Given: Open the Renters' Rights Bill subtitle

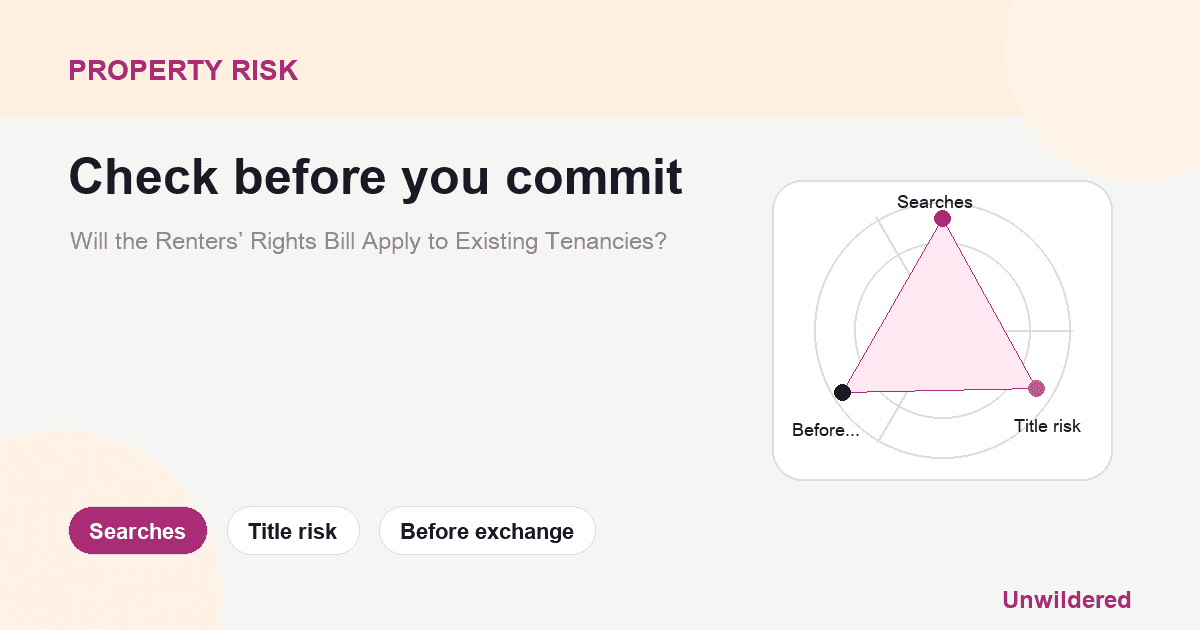Looking at the screenshot, I should tap(368, 242).
